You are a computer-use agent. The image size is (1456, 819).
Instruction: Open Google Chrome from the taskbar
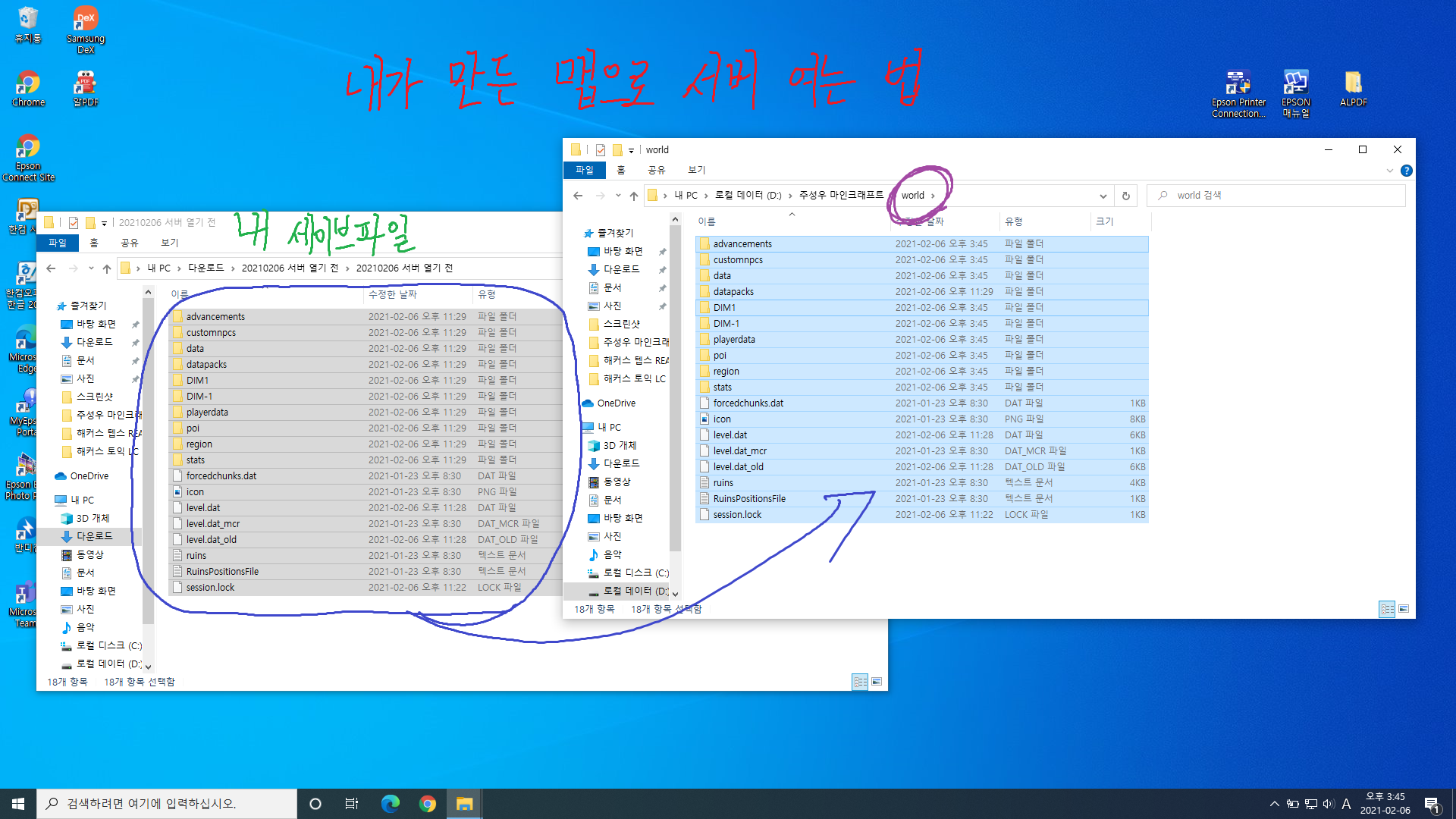tap(428, 804)
